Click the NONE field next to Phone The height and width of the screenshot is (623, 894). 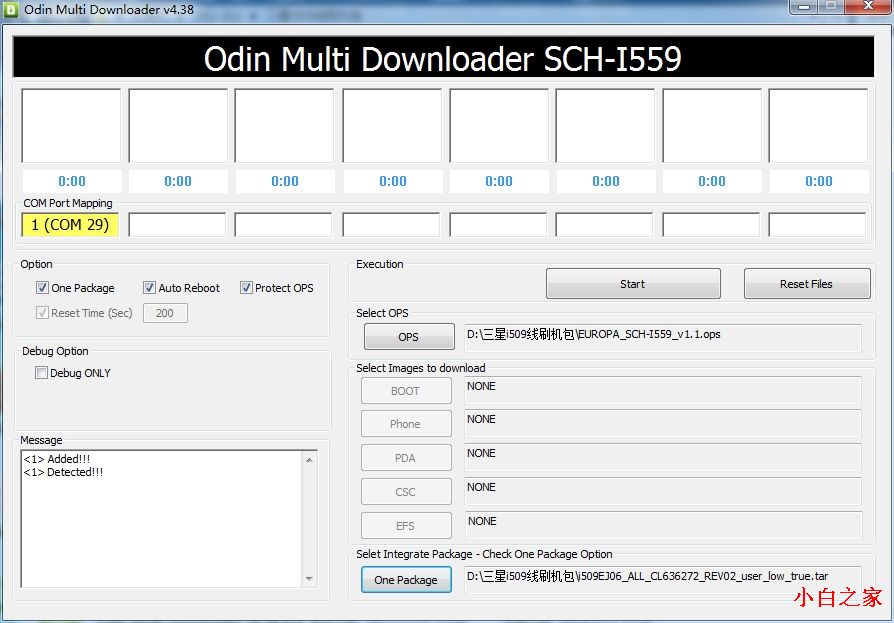(663, 424)
